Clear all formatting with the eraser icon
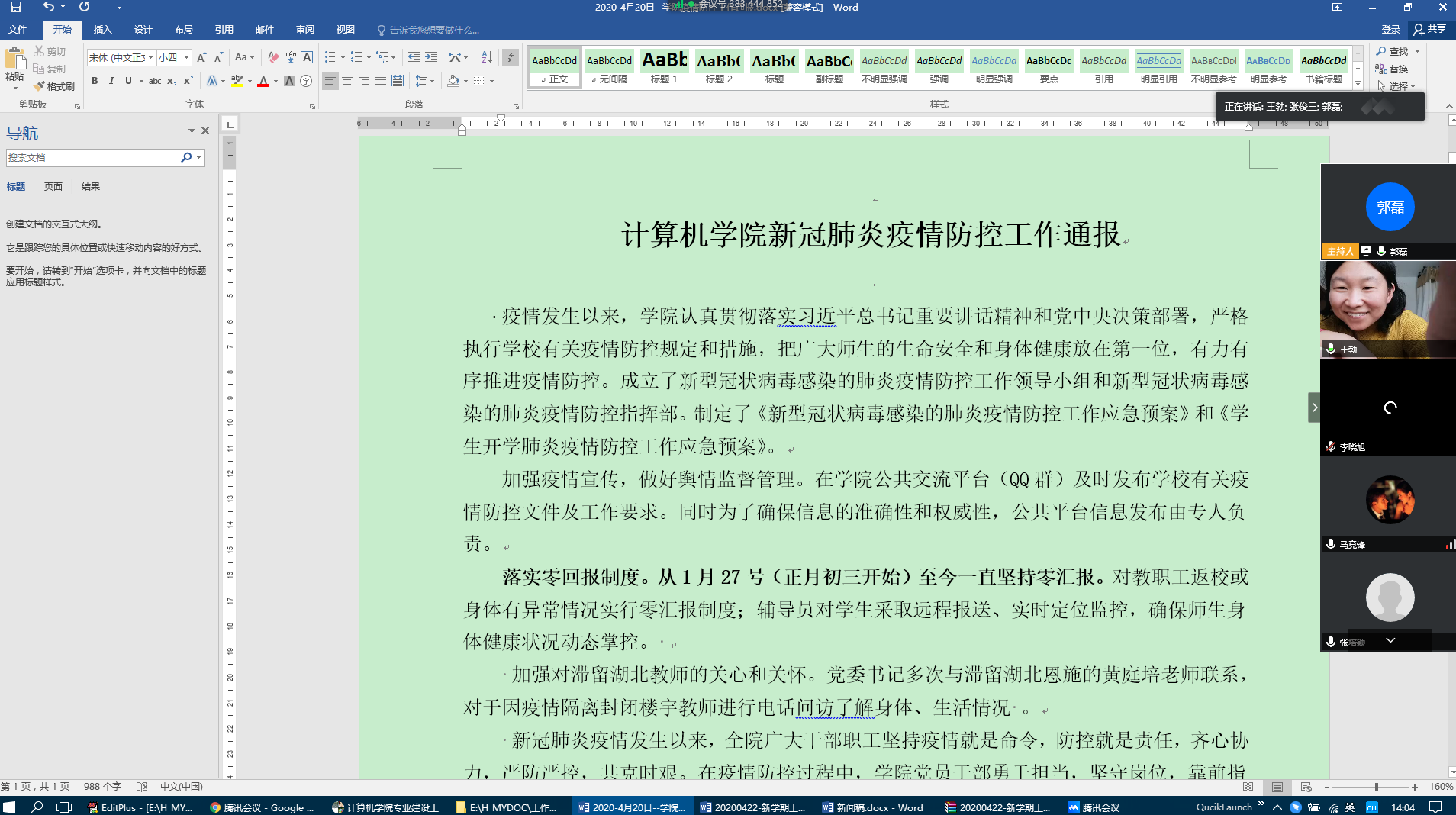This screenshot has width=1456, height=815. 273,57
